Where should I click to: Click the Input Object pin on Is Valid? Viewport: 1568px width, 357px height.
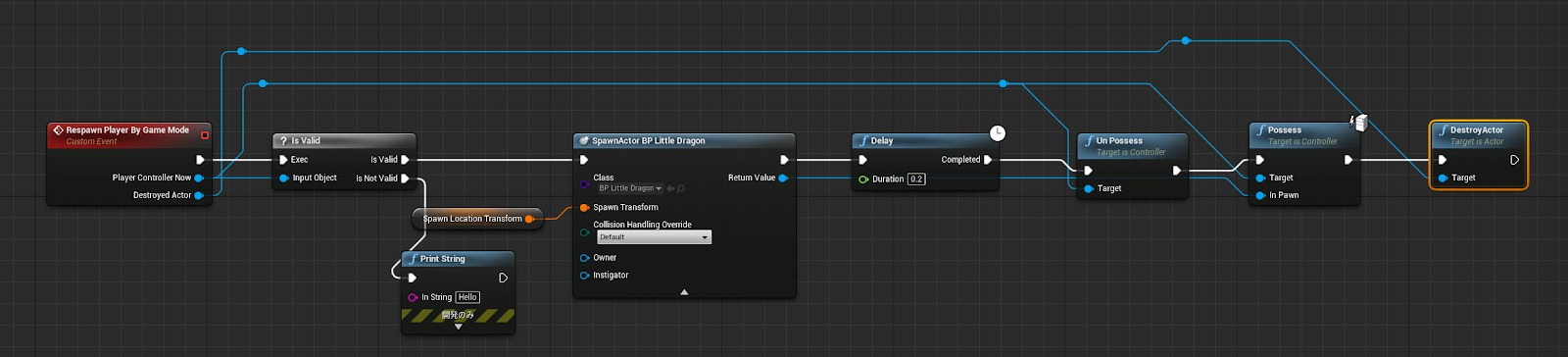tap(284, 178)
